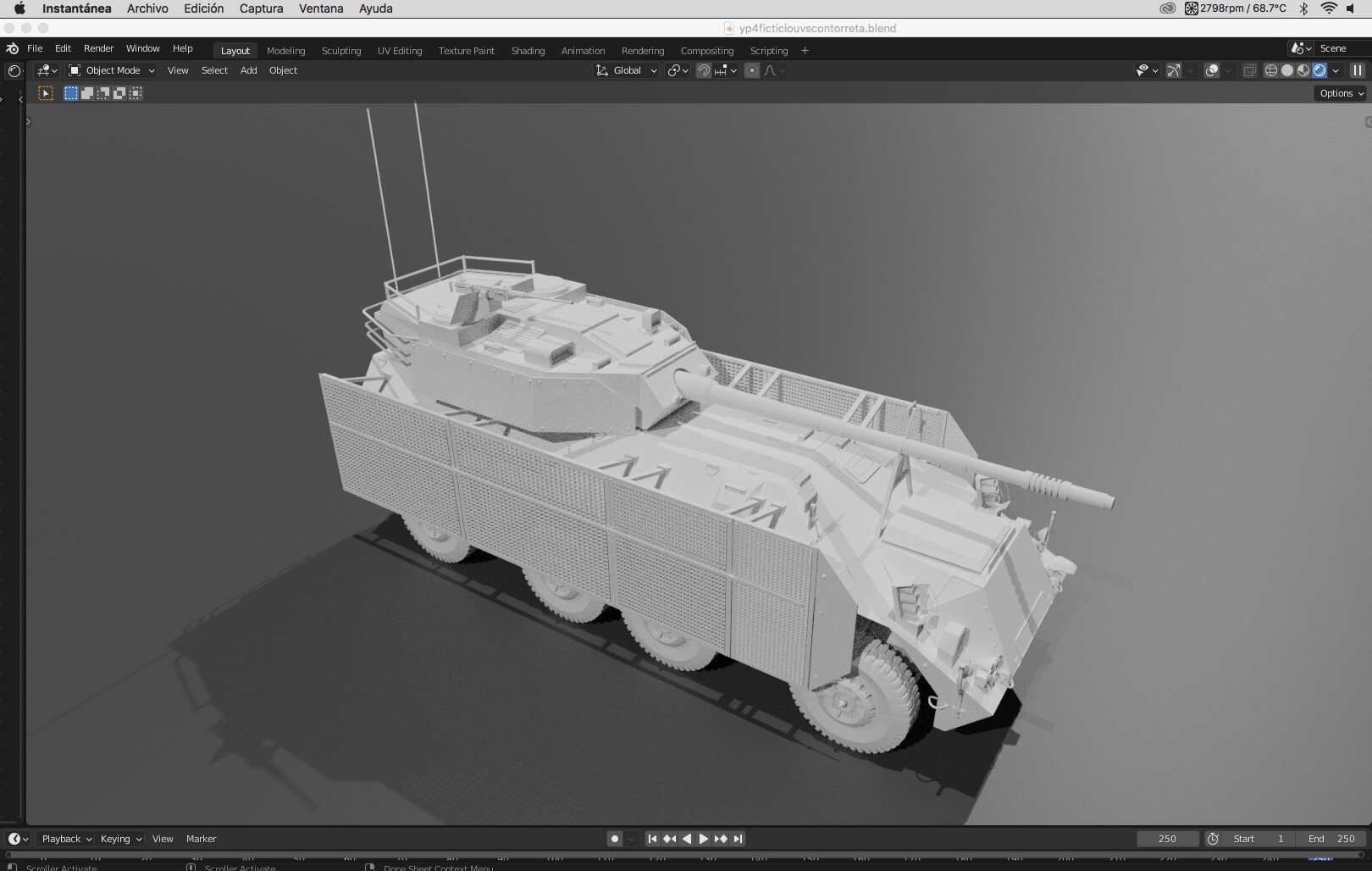
Task: Play the animation forward
Action: 703,839
